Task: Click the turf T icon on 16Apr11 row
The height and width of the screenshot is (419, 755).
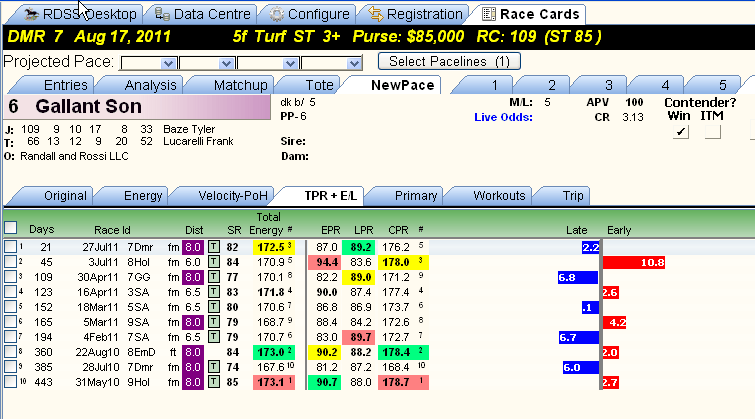Action: (x=214, y=292)
